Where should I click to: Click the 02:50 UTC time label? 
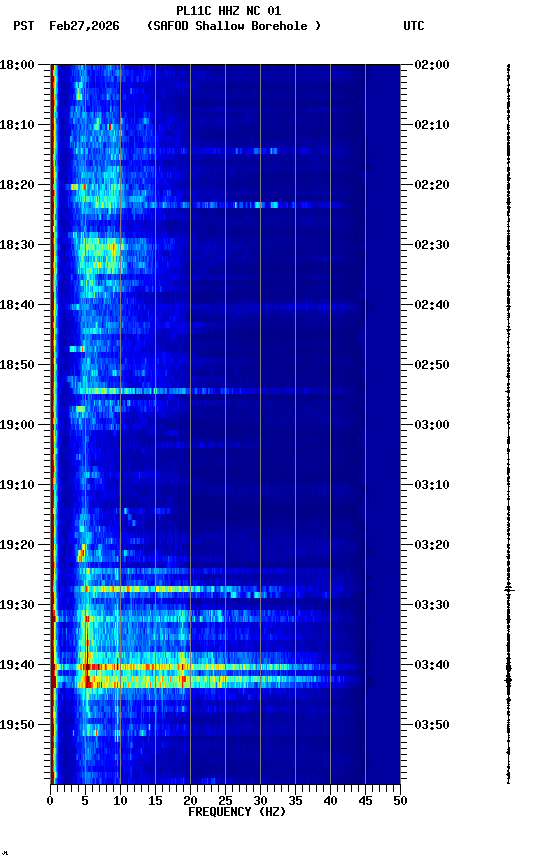pyautogui.click(x=432, y=365)
